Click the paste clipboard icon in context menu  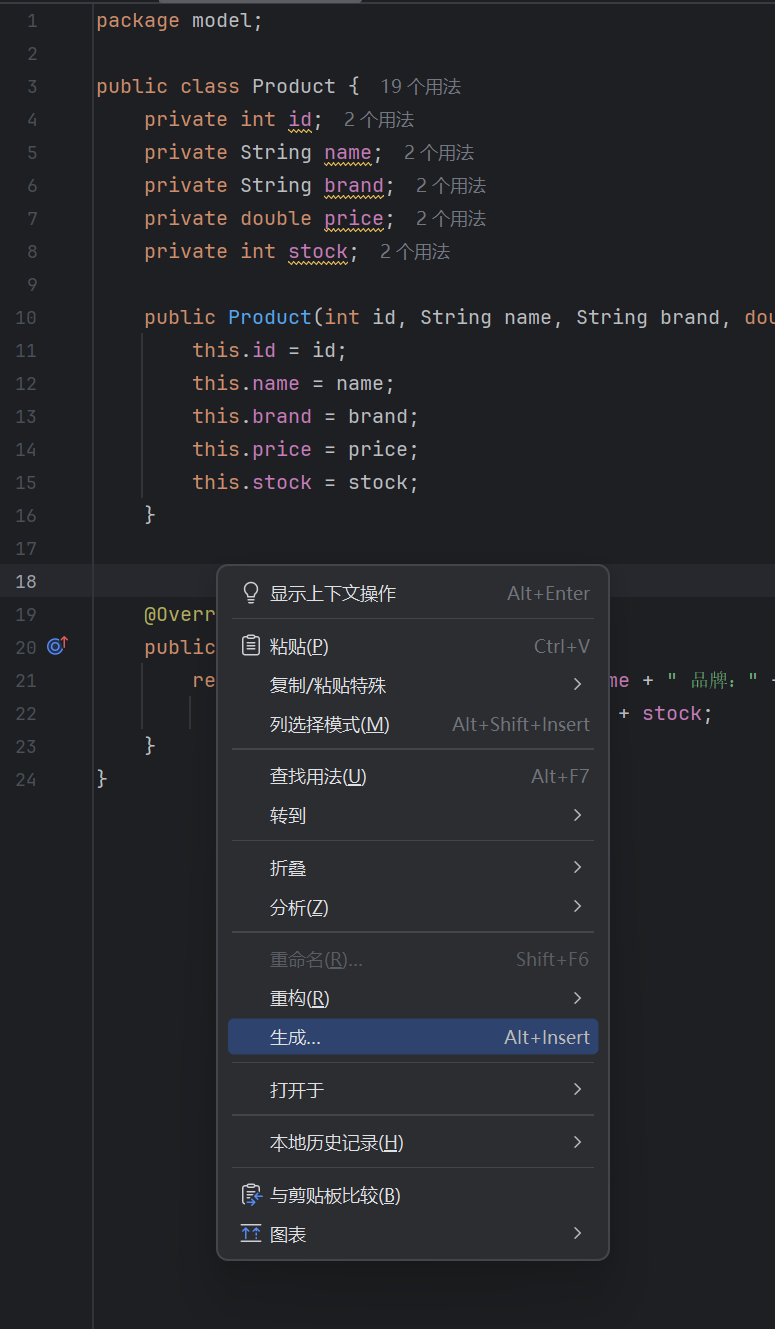click(x=250, y=646)
